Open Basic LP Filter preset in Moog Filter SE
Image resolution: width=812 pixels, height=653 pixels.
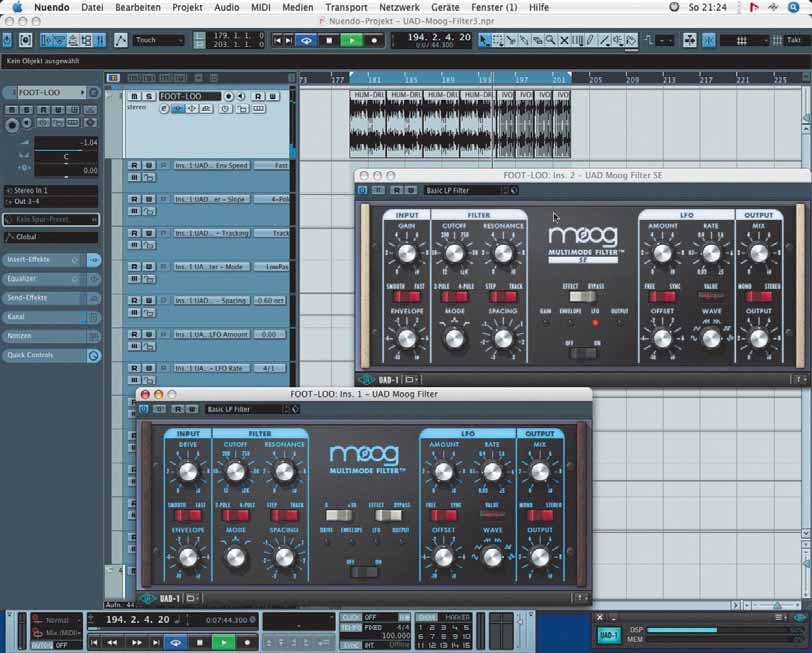click(x=464, y=191)
